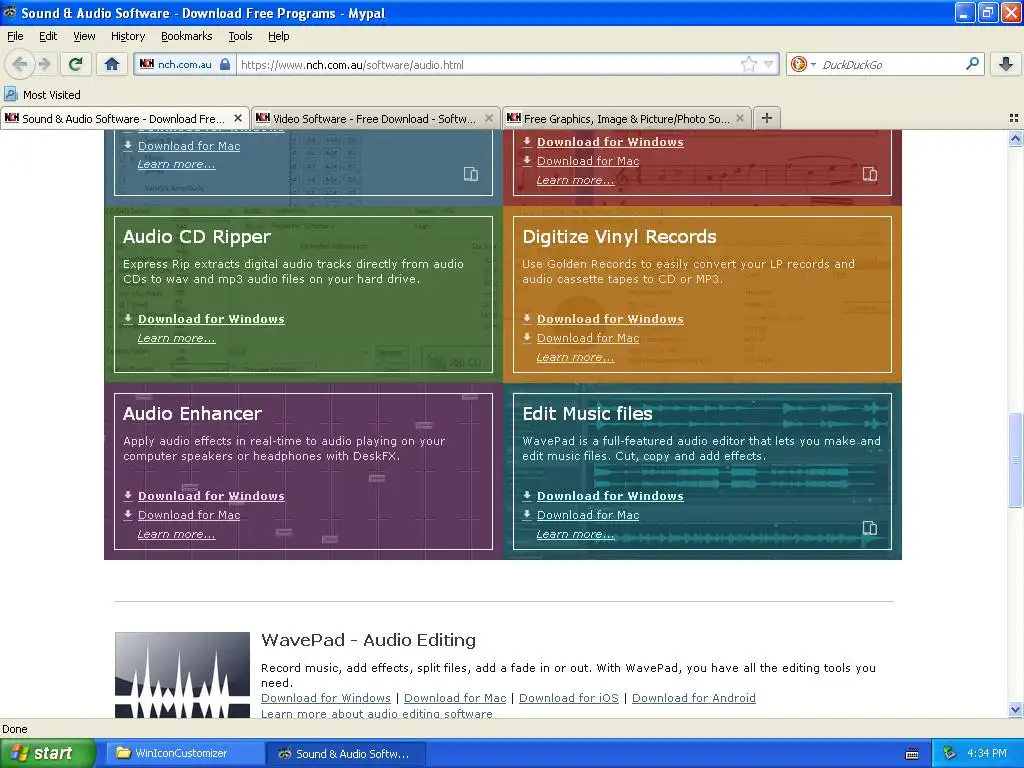Switch to the Free Graphics, Image tab
1024x768 pixels.
pyautogui.click(x=626, y=118)
